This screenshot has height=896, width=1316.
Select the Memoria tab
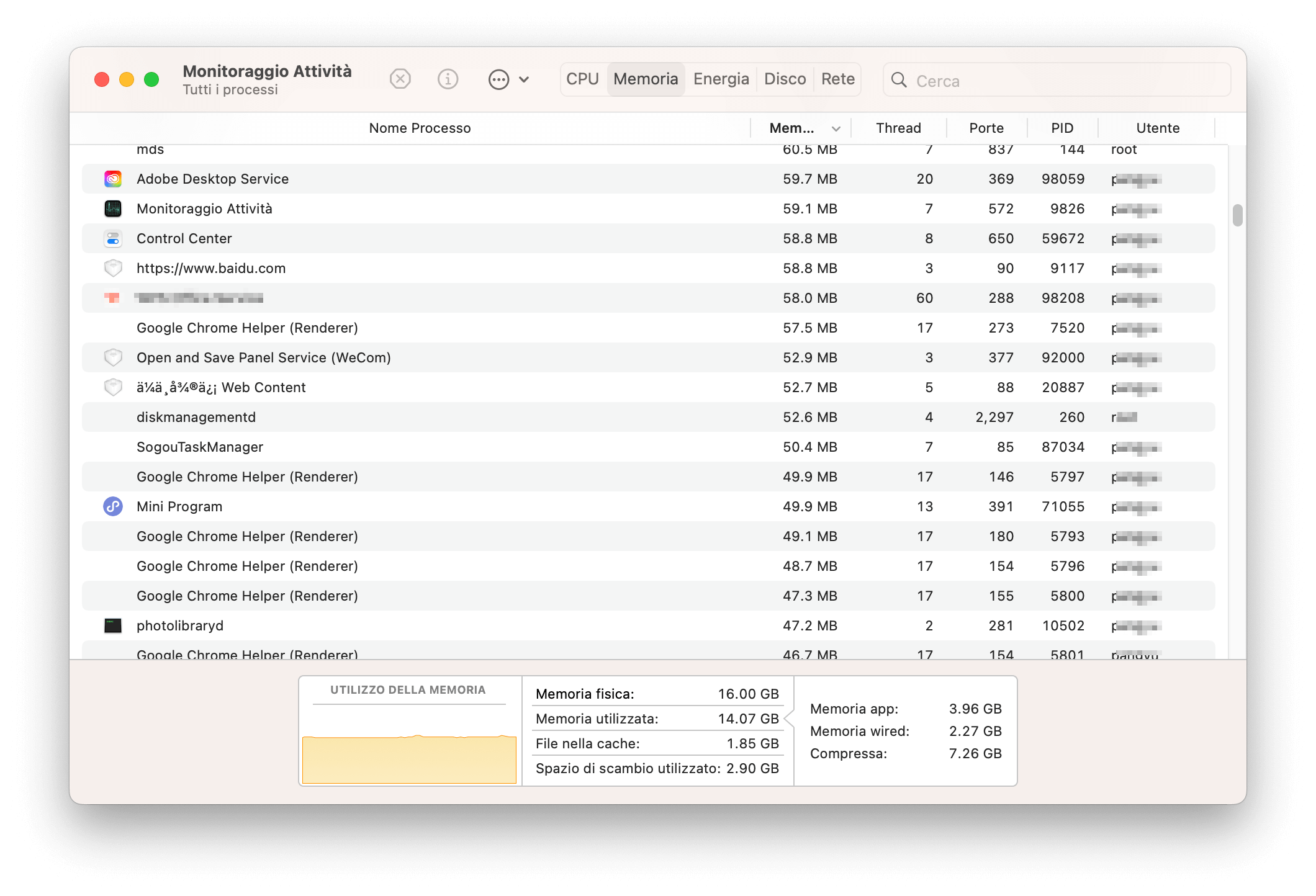click(x=646, y=79)
